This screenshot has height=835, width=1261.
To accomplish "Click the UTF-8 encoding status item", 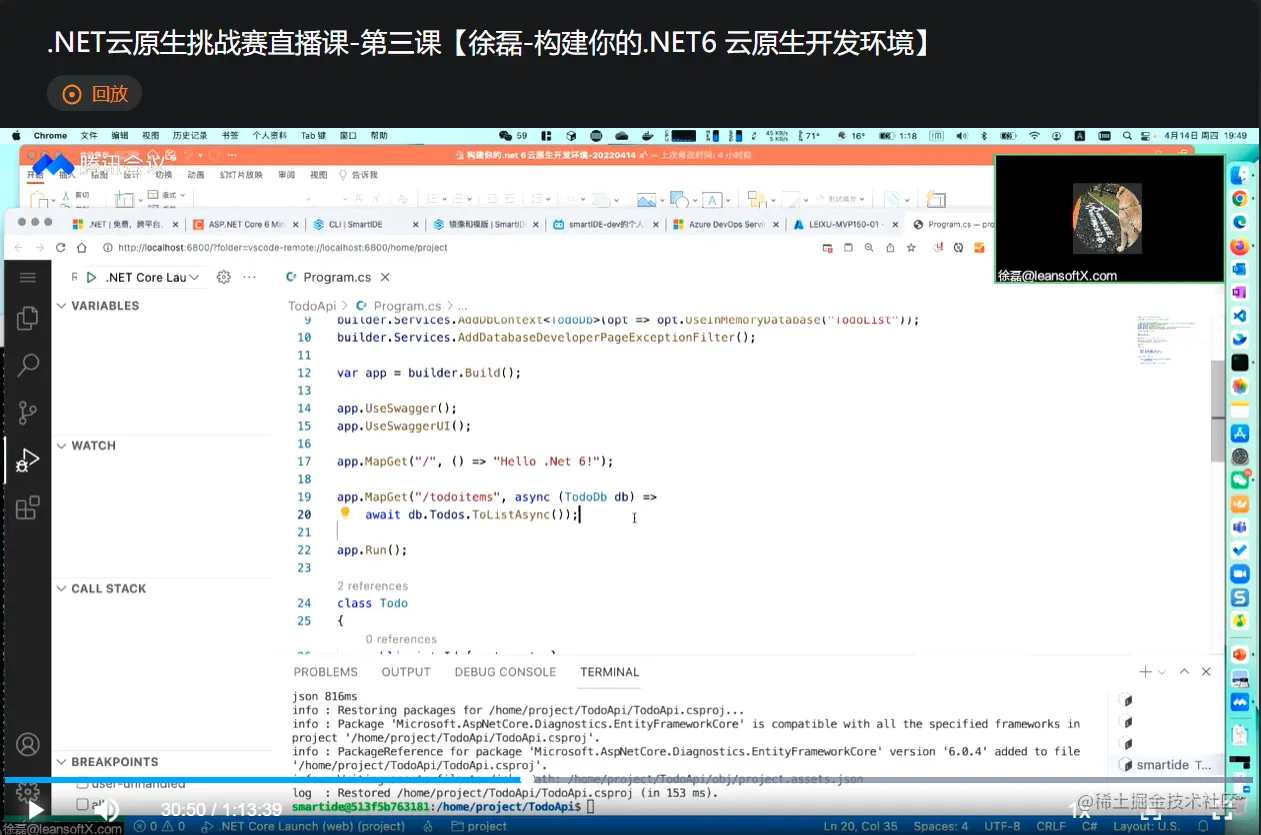I will coord(1001,826).
